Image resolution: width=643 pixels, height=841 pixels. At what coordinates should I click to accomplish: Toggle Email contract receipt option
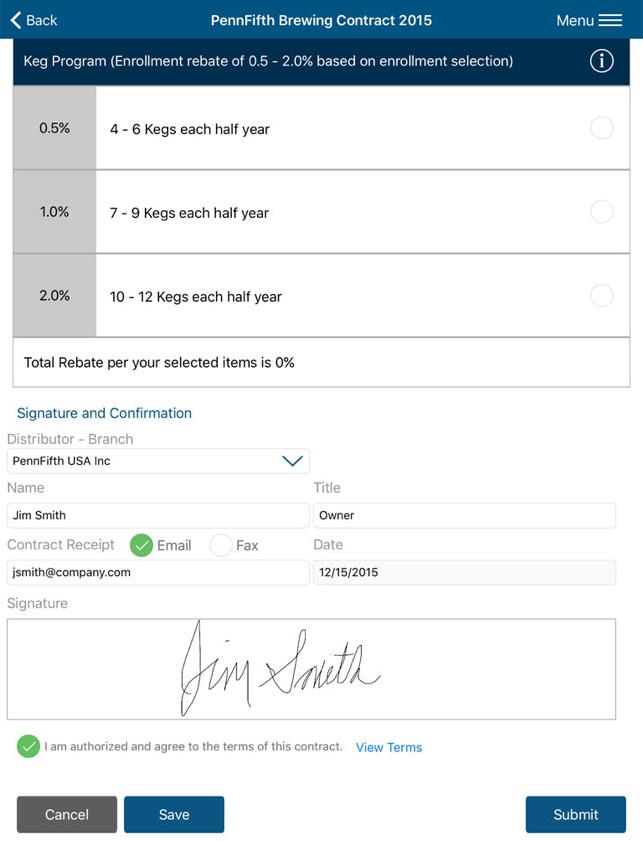(x=142, y=545)
